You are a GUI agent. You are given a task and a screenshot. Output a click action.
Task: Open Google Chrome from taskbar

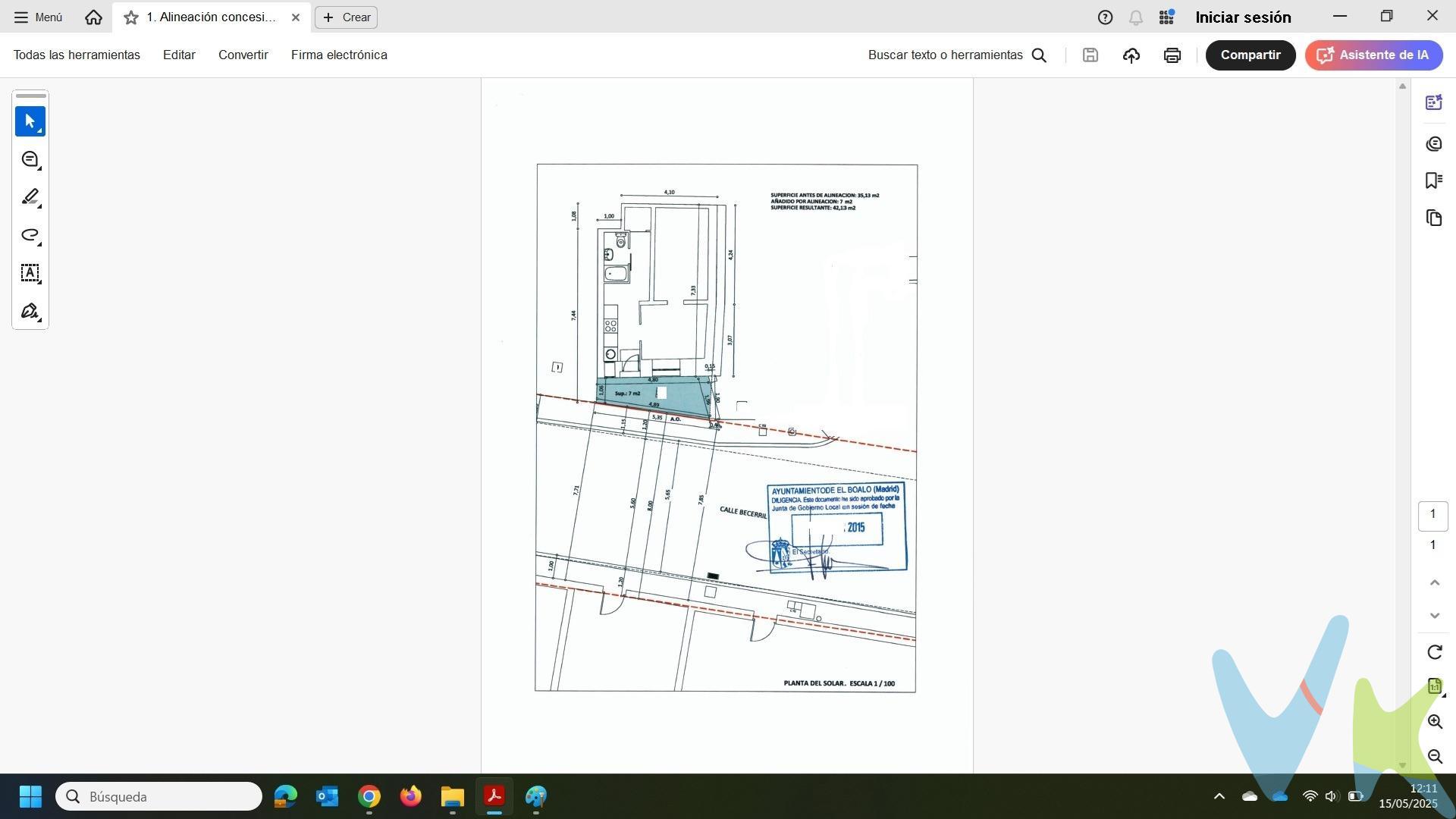pos(369,796)
